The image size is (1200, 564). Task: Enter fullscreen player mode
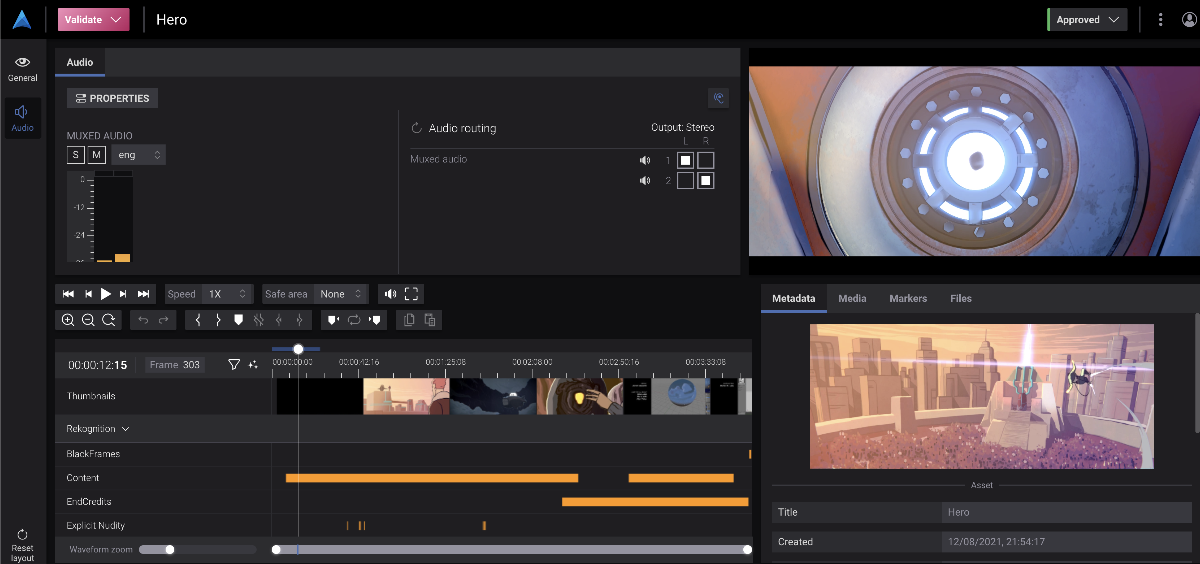click(x=412, y=294)
